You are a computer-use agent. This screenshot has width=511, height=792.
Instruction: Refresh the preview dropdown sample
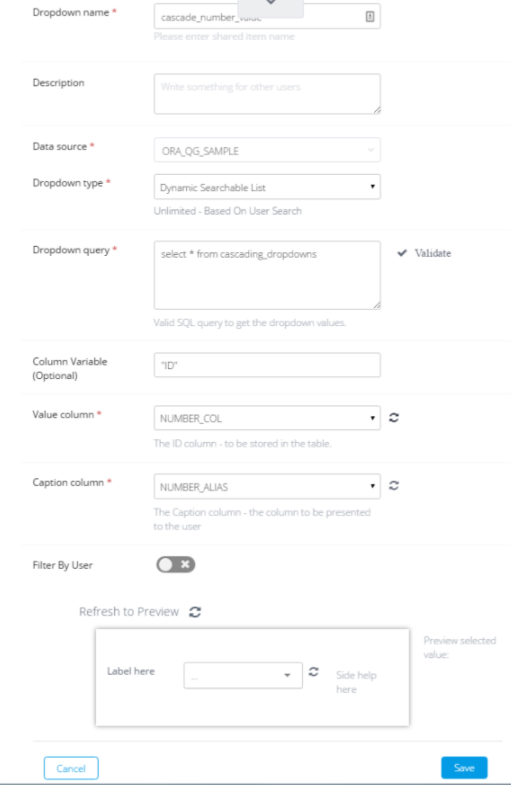tap(314, 672)
